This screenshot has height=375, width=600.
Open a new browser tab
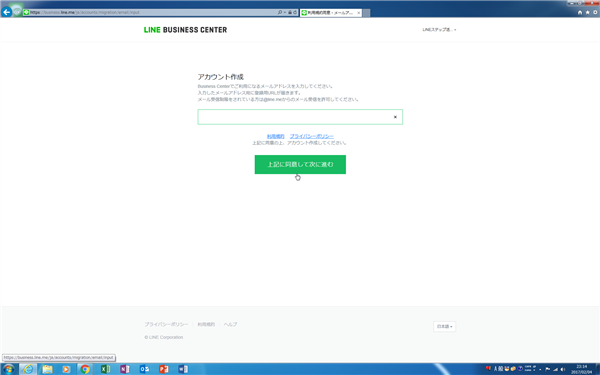click(x=366, y=13)
